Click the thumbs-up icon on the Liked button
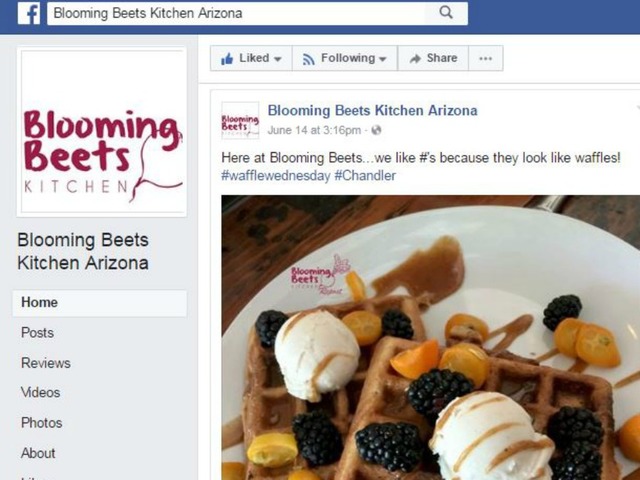 (227, 58)
